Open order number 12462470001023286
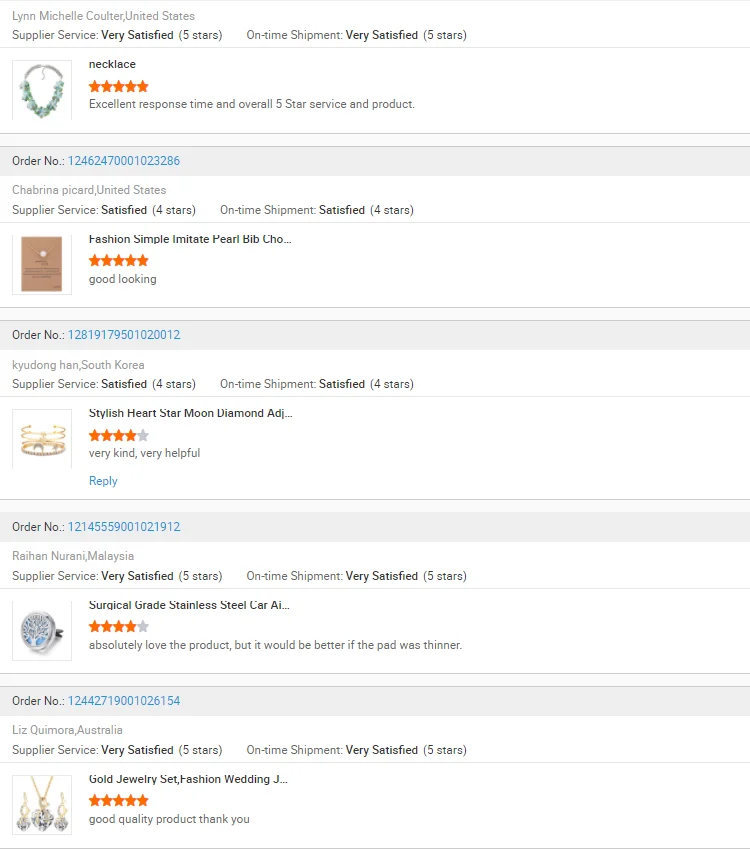 [x=123, y=161]
